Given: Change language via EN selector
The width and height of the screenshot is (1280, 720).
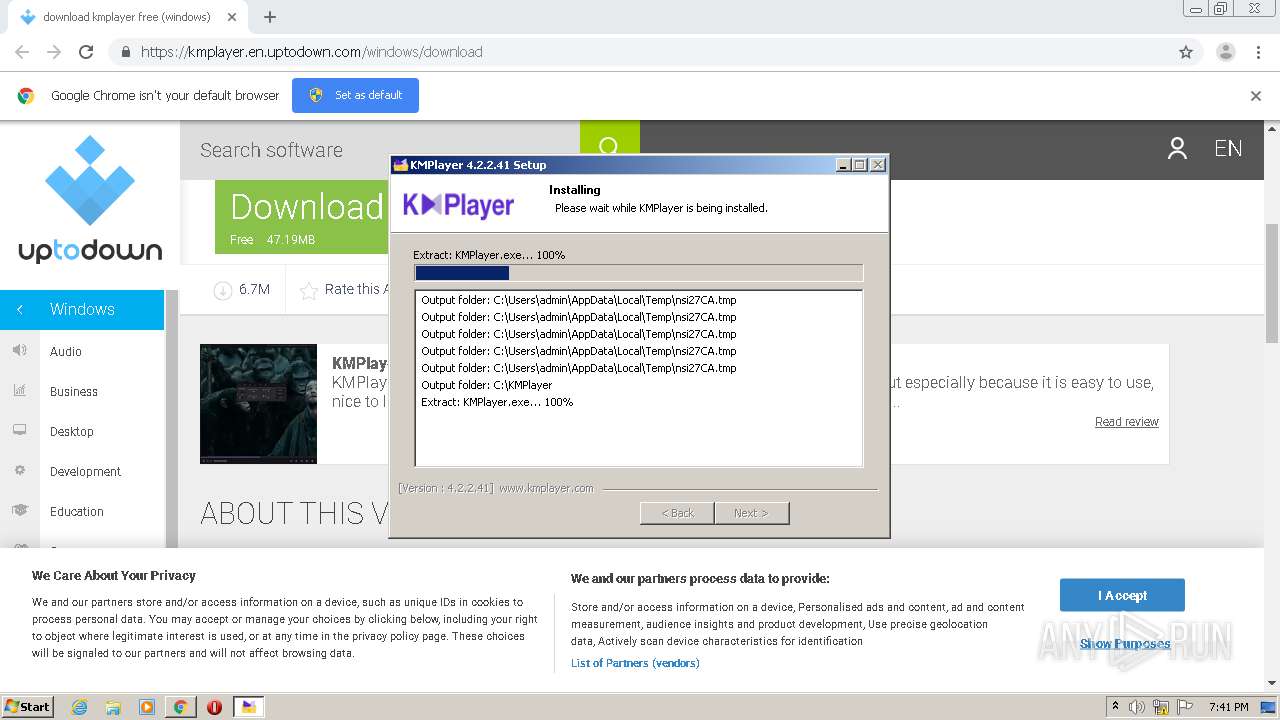Looking at the screenshot, I should point(1228,149).
